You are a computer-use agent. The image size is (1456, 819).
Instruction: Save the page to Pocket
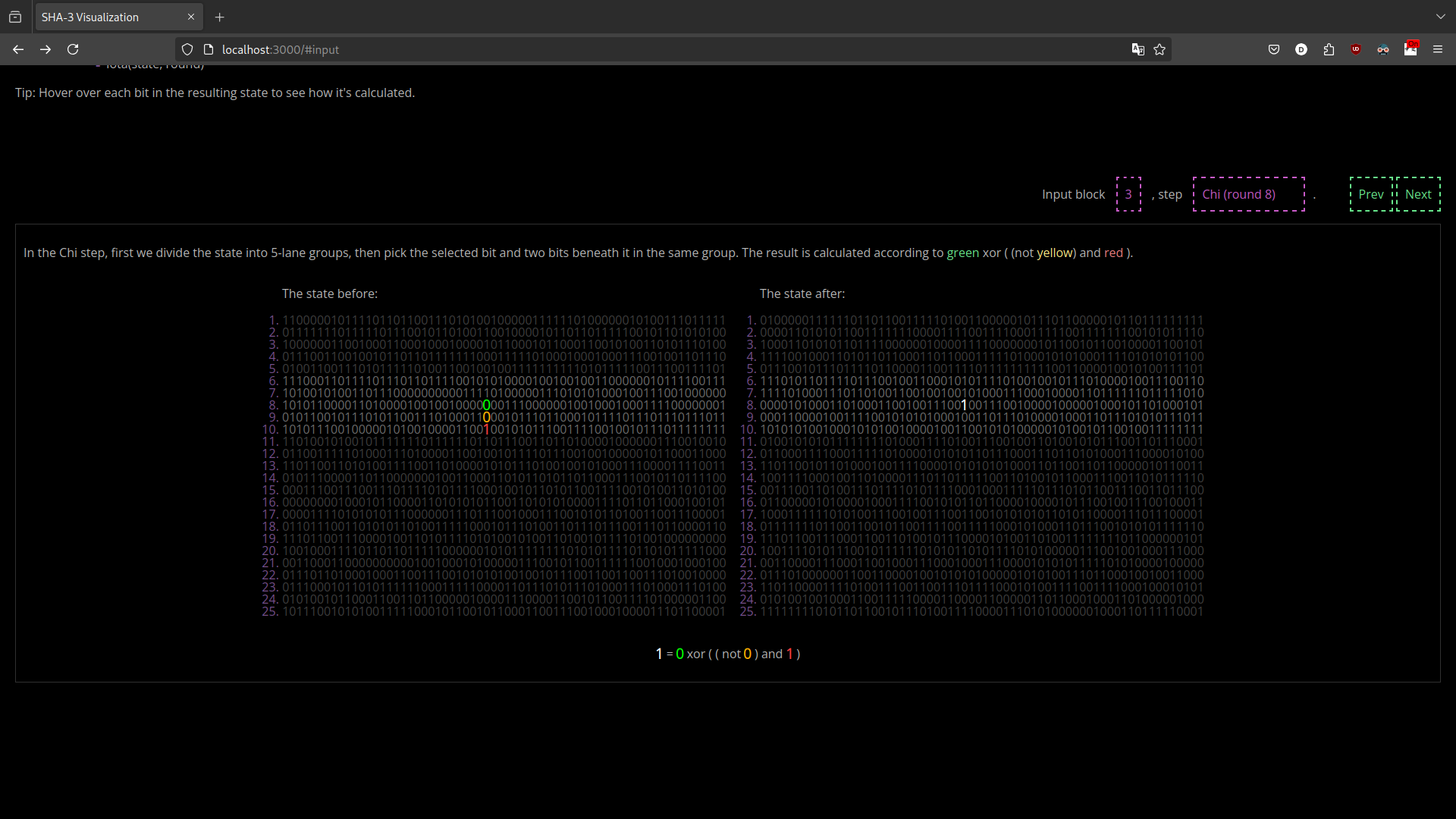pos(1274,49)
